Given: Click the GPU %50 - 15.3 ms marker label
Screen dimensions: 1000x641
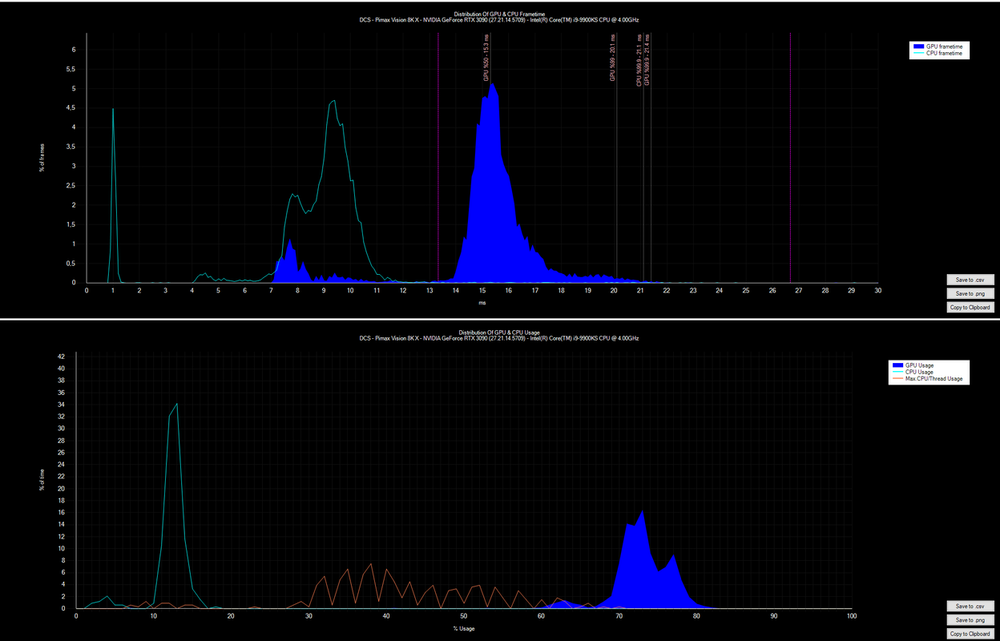Looking at the screenshot, I should 486,58.
